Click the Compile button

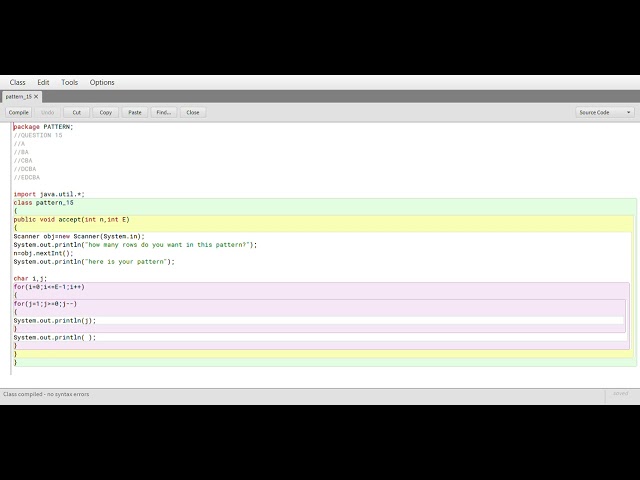(18, 112)
